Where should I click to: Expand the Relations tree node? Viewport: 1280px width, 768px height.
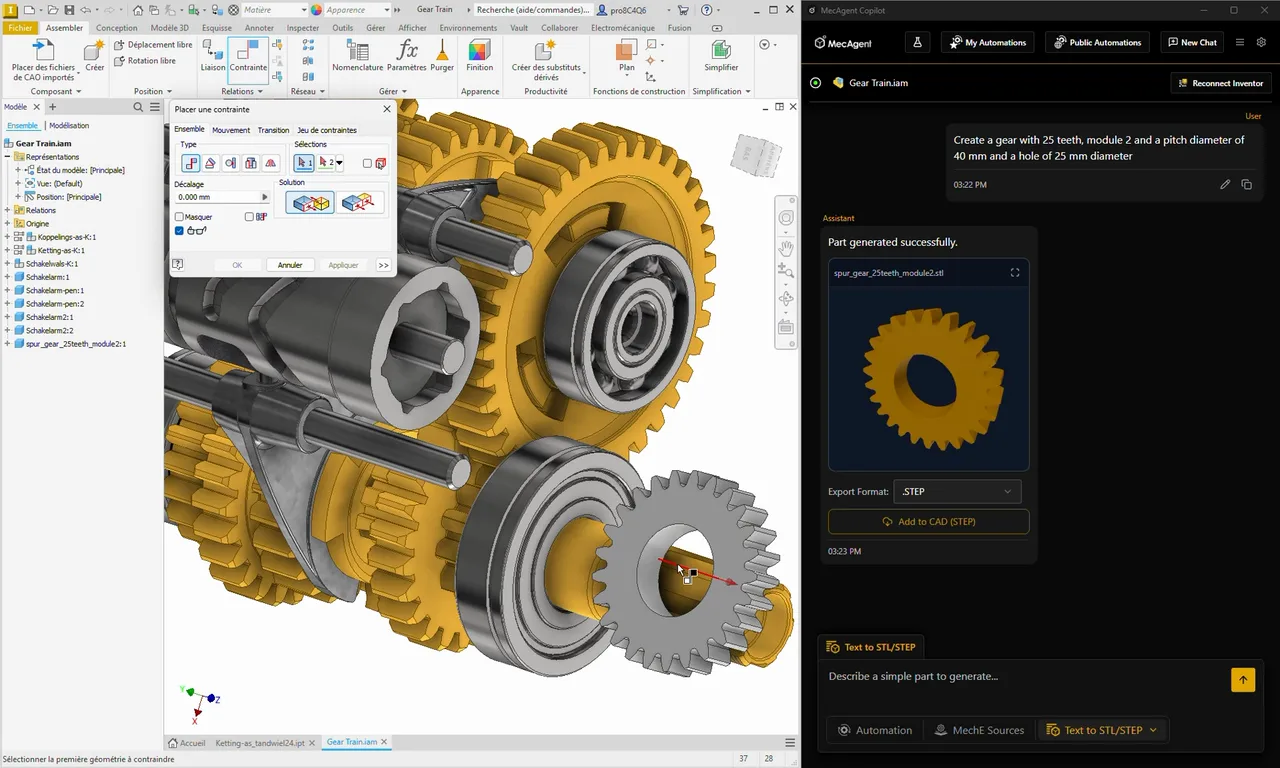coord(7,210)
